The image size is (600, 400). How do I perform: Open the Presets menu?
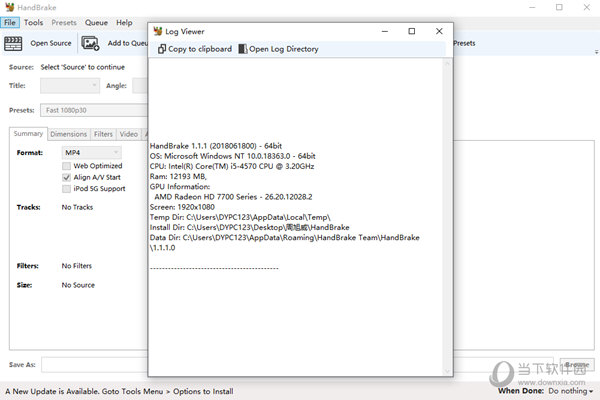click(64, 23)
